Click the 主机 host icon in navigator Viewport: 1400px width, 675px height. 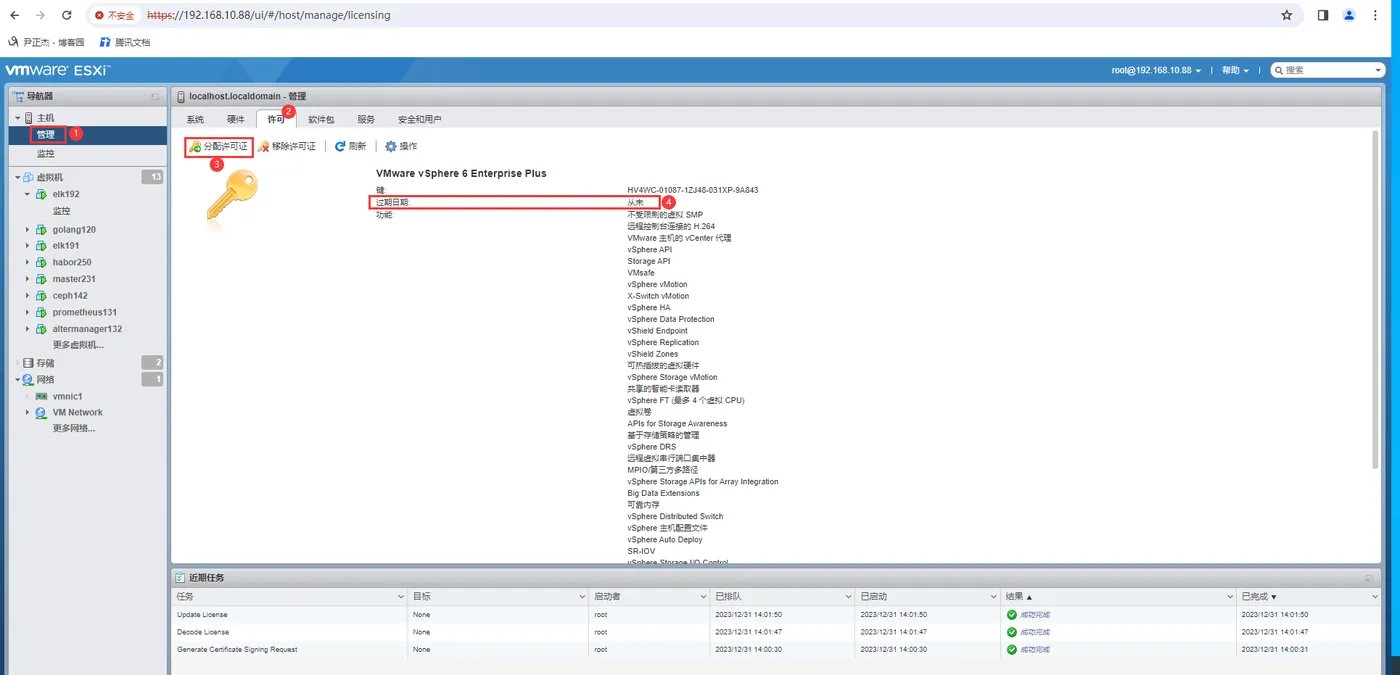28,118
